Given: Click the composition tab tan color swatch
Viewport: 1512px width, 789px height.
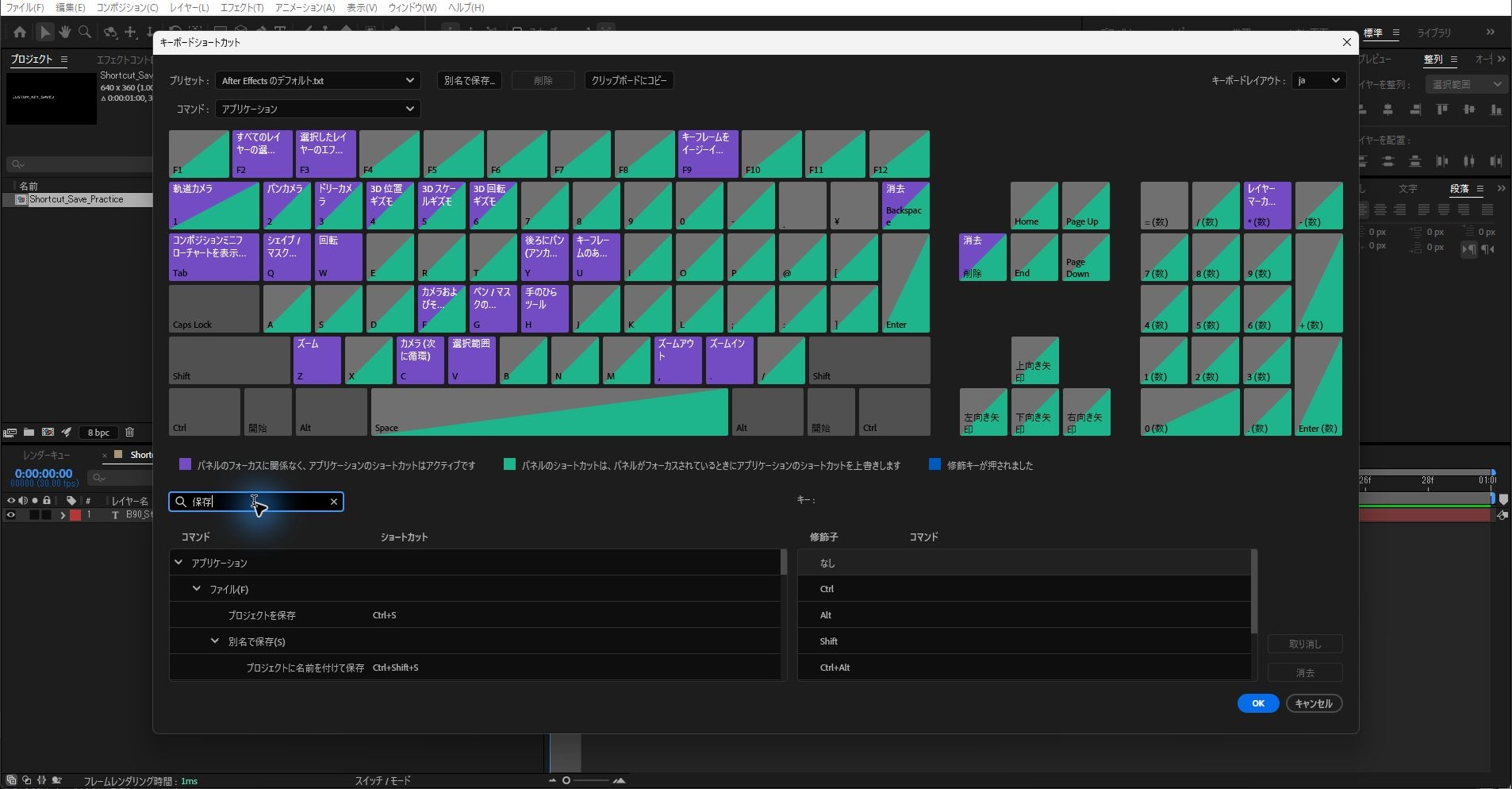Looking at the screenshot, I should click(118, 455).
